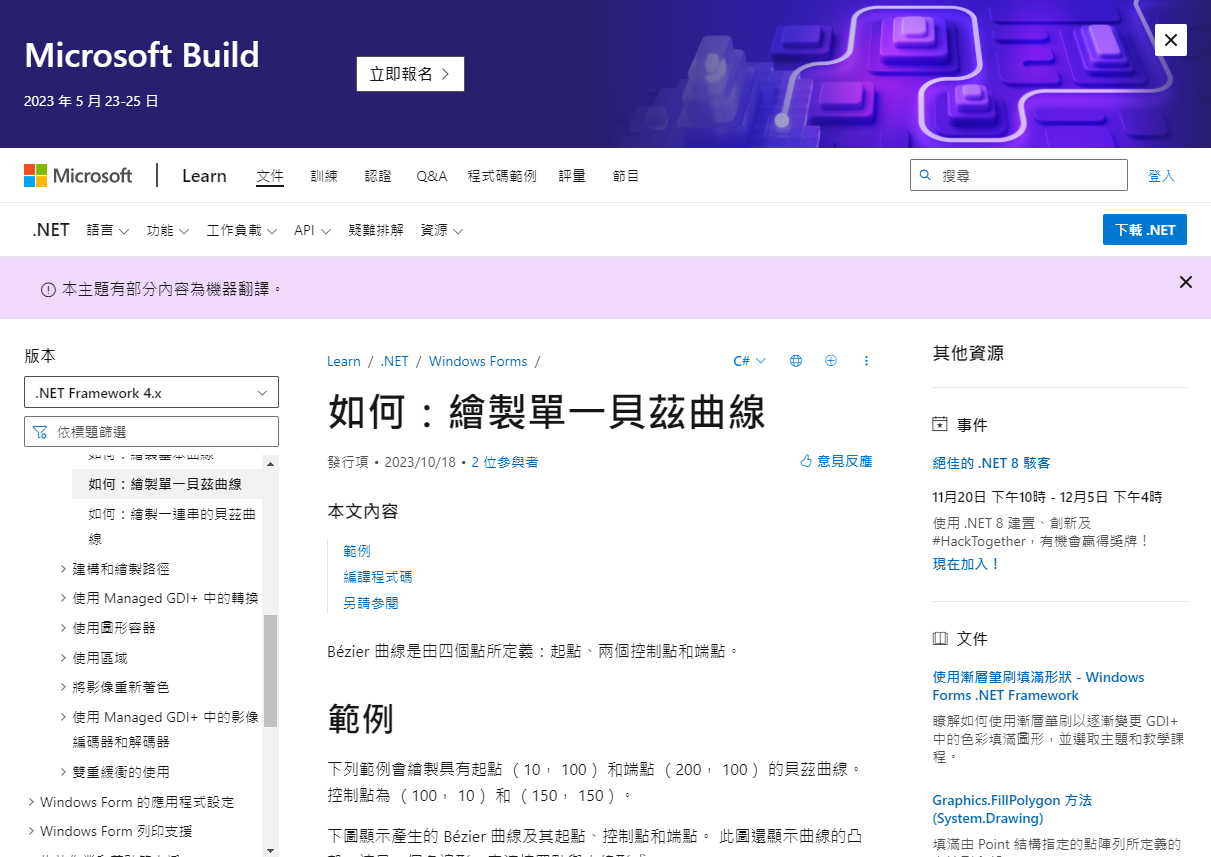Click the 下載 .NET button
The width and height of the screenshot is (1211, 857).
tap(1145, 229)
